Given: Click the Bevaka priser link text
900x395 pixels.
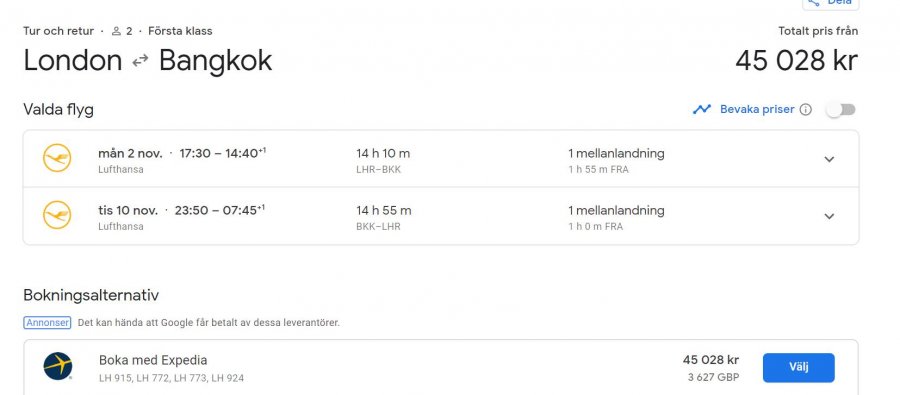Looking at the screenshot, I should click(x=757, y=109).
